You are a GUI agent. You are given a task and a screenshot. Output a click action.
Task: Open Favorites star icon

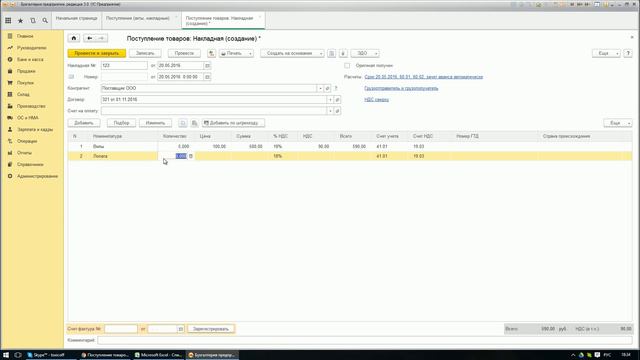pos(20,20)
